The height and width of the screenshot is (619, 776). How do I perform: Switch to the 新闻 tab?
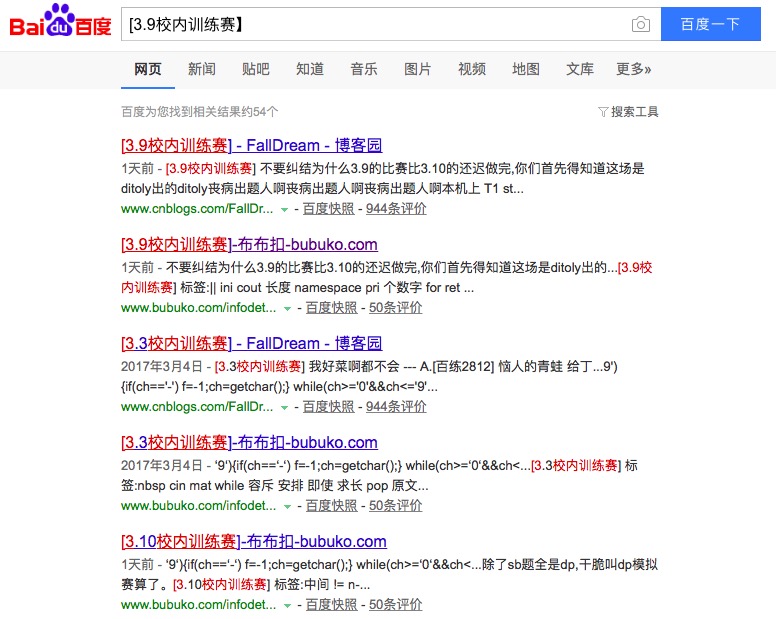(x=201, y=69)
